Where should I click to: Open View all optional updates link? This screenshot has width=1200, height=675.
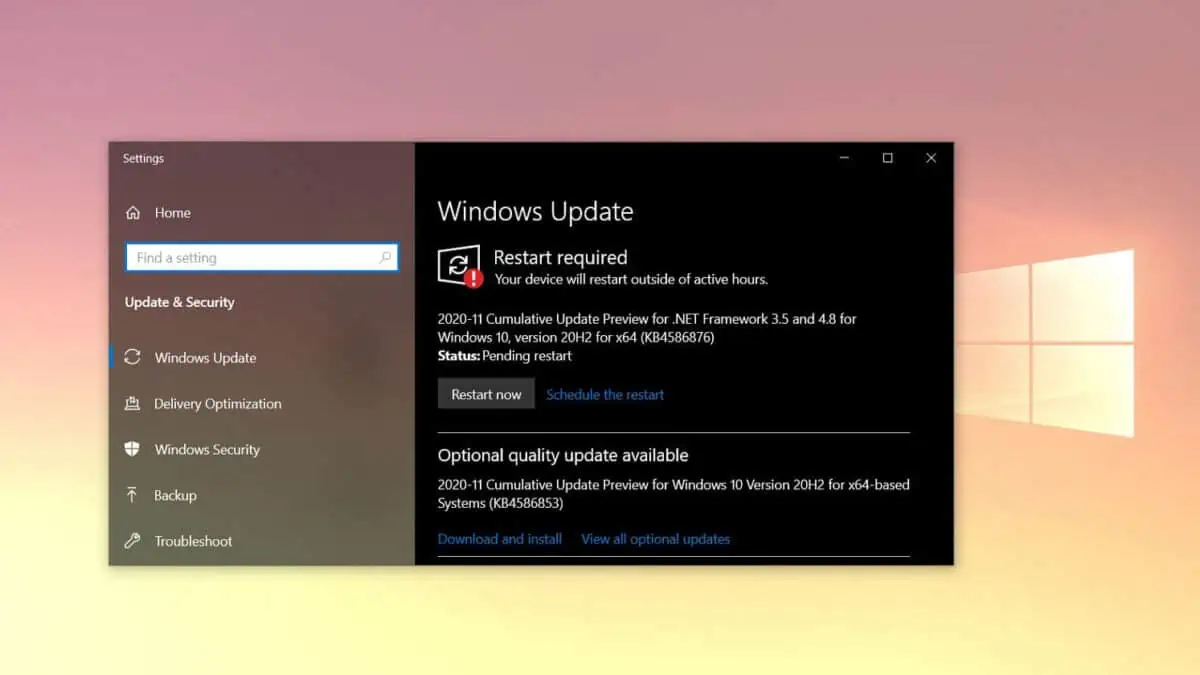(x=656, y=539)
